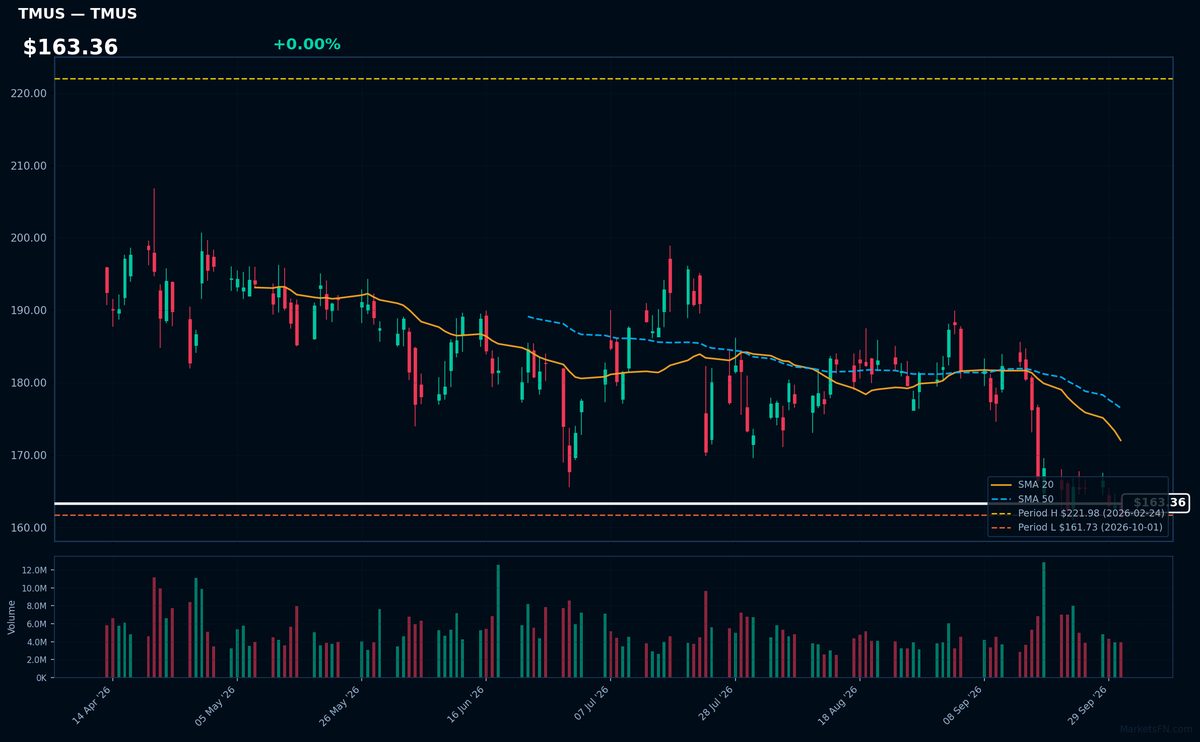The height and width of the screenshot is (742, 1200).
Task: Click the 190.00 price axis label
Action: pos(30,311)
